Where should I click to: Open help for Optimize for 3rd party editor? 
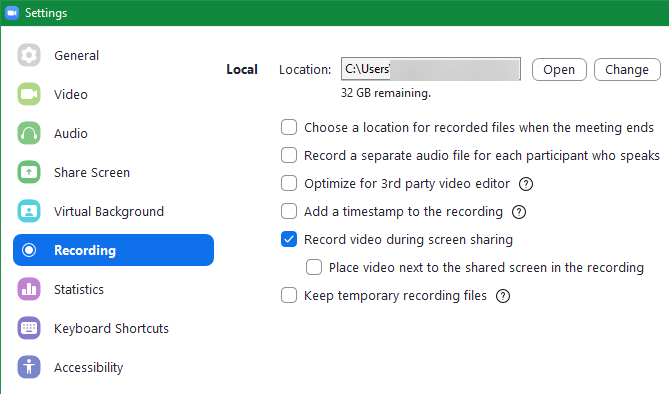526,184
